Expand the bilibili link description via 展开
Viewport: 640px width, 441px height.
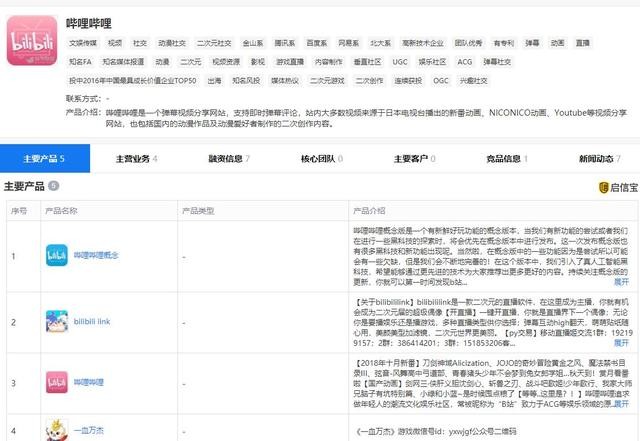621,341
